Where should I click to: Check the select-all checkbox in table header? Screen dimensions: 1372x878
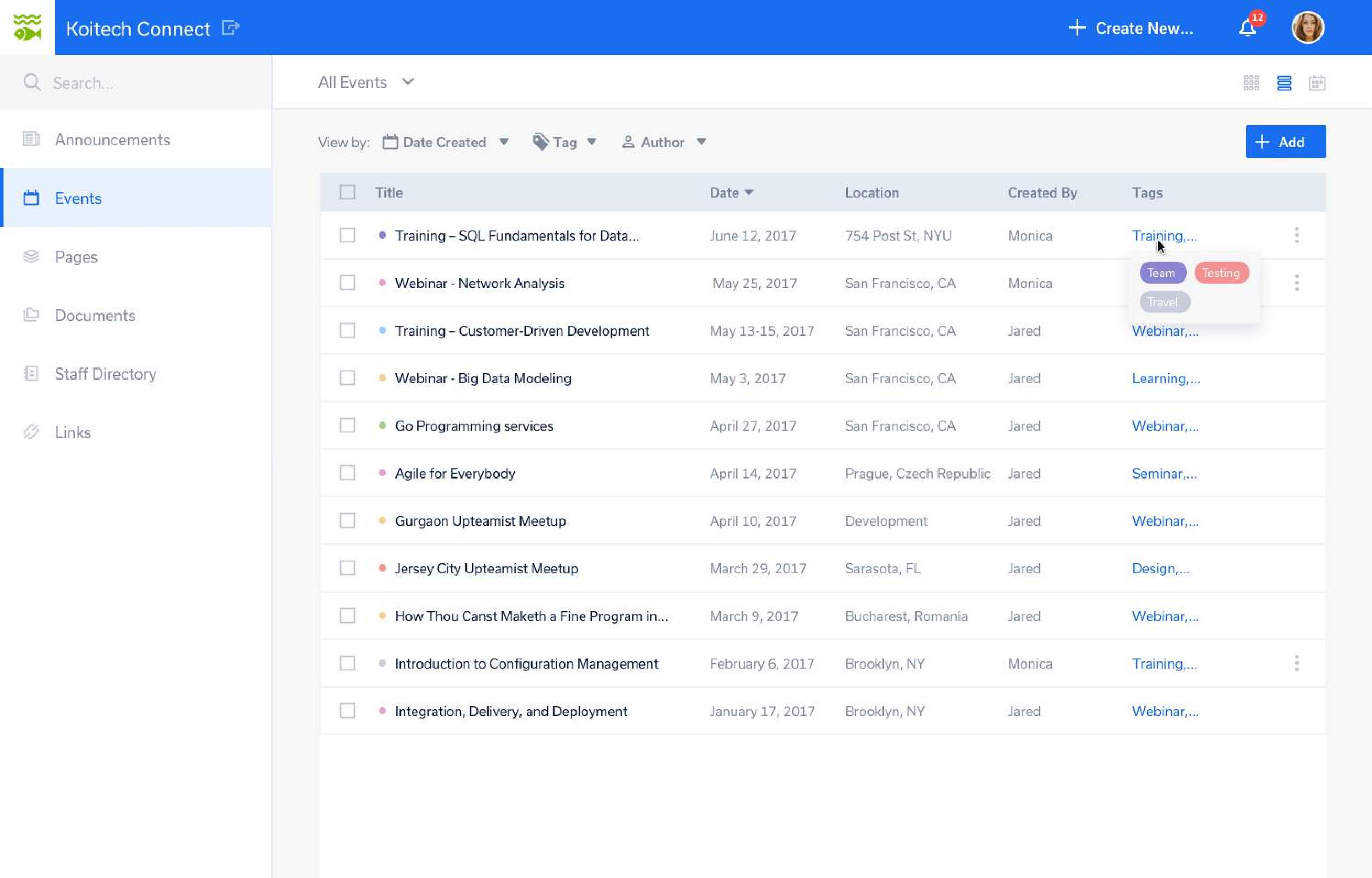click(x=347, y=192)
